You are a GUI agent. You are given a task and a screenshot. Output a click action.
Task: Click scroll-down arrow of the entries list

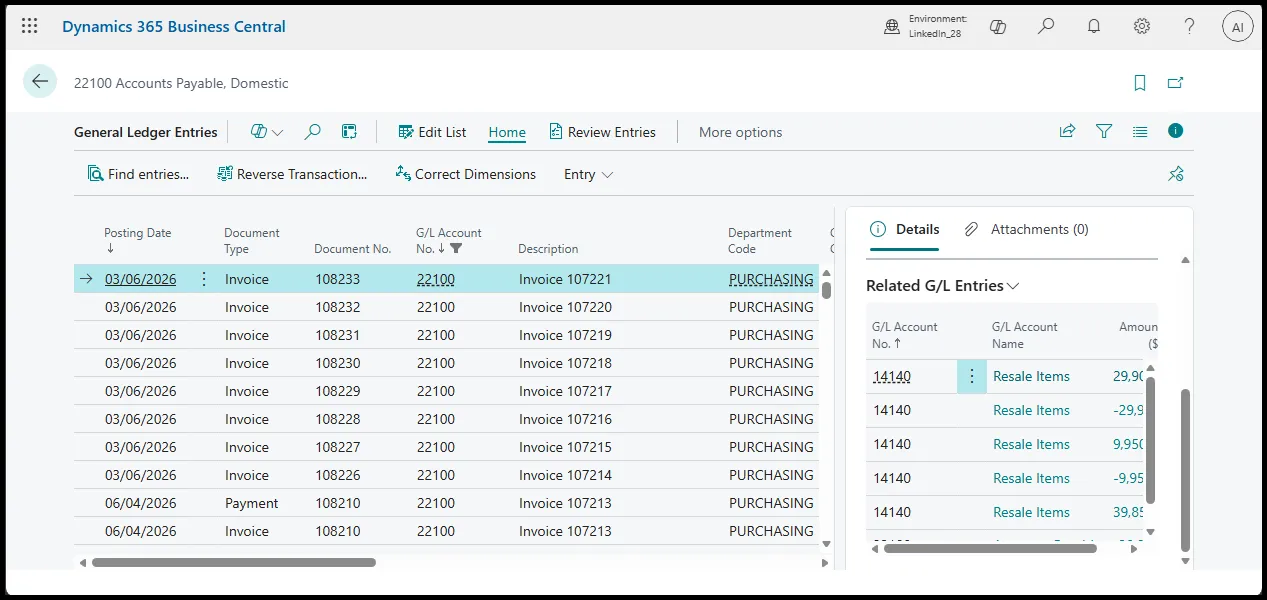coord(827,544)
